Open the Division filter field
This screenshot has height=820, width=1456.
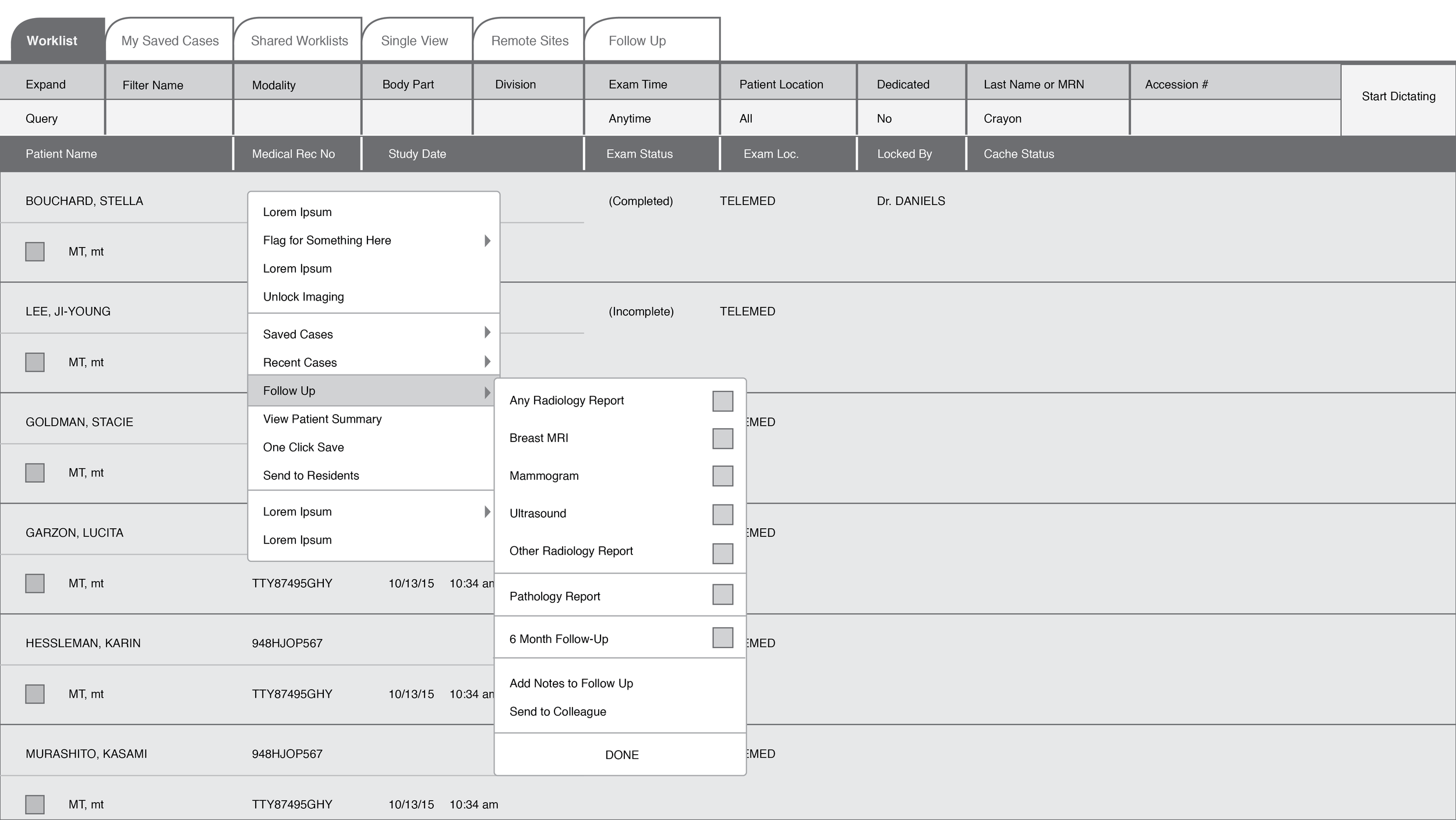point(528,118)
